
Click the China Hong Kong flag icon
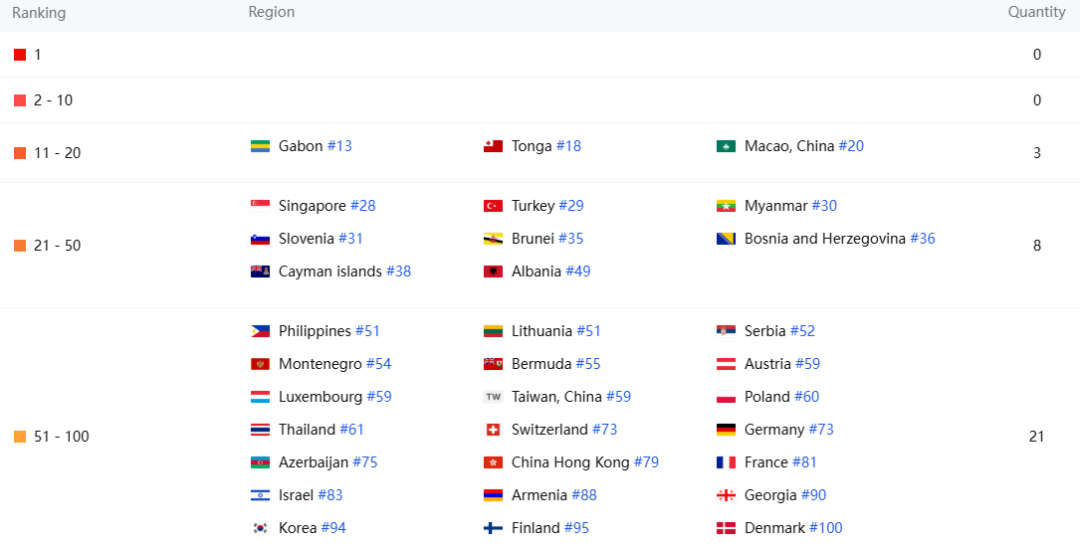point(492,462)
